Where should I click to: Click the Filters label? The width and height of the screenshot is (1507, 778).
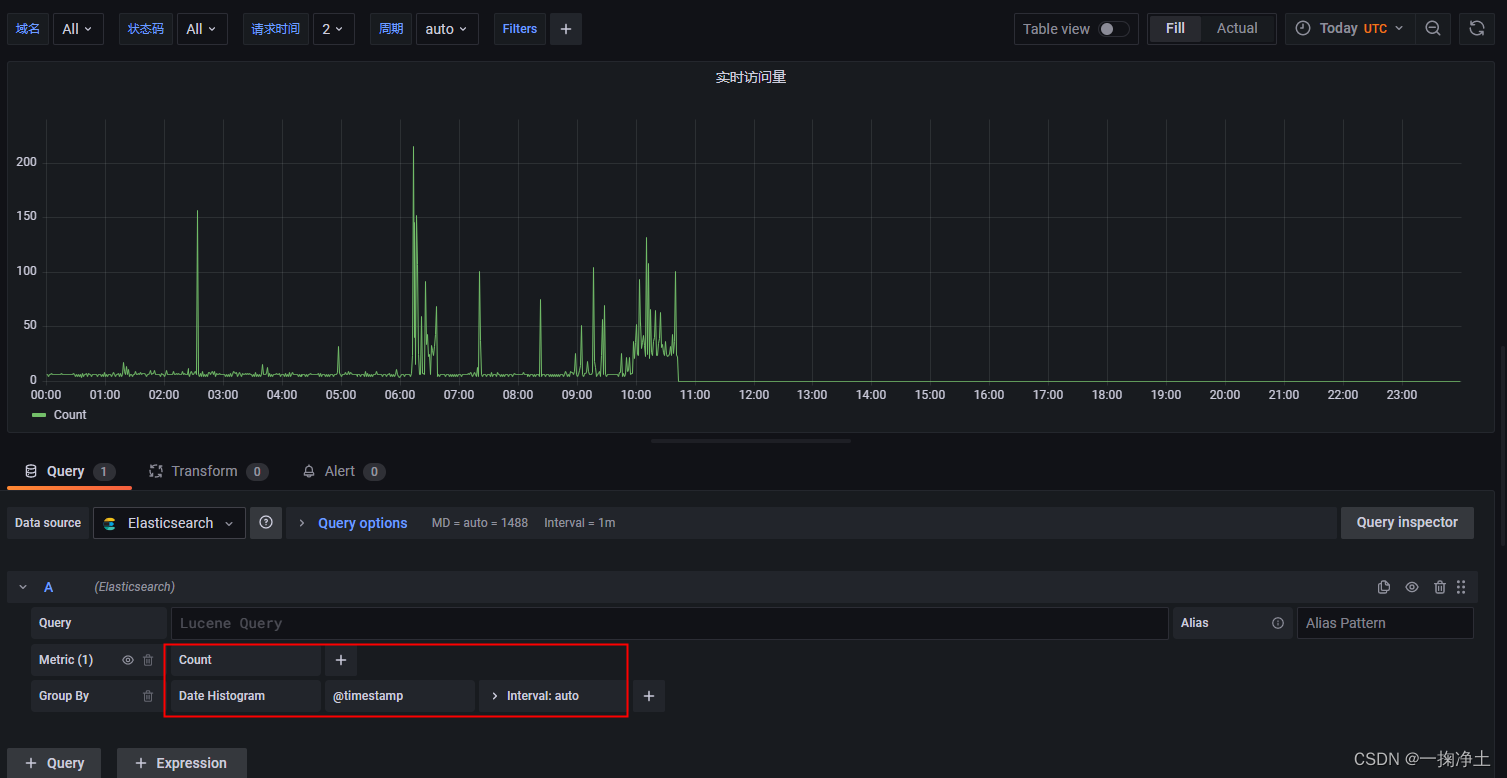520,29
